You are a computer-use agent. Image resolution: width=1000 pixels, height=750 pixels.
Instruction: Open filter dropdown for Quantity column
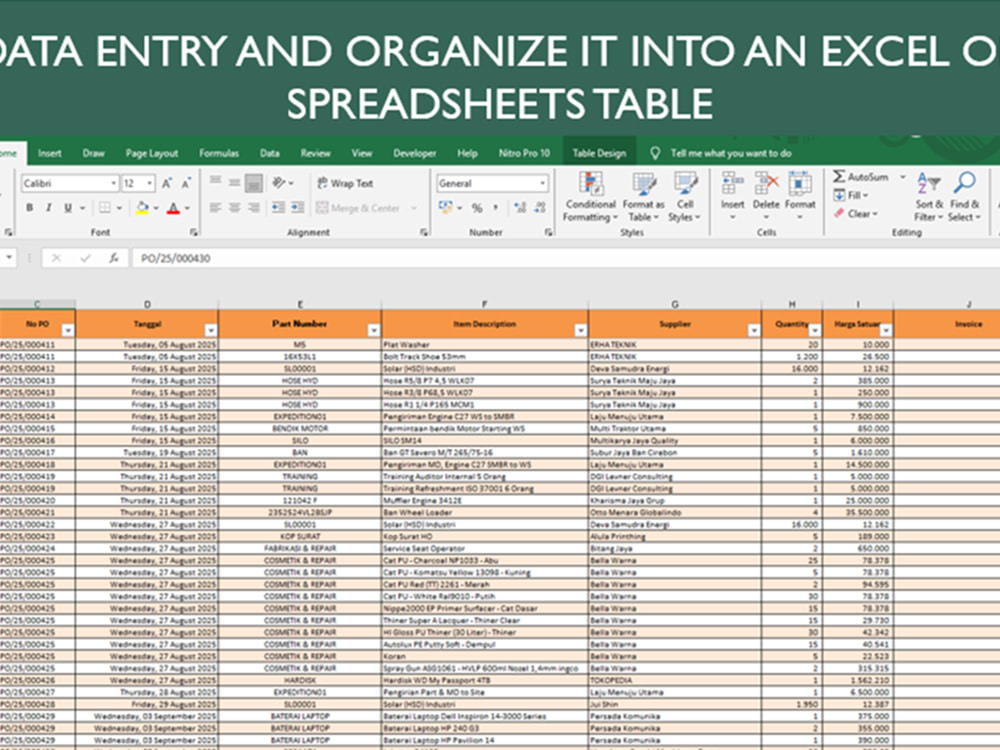point(814,330)
